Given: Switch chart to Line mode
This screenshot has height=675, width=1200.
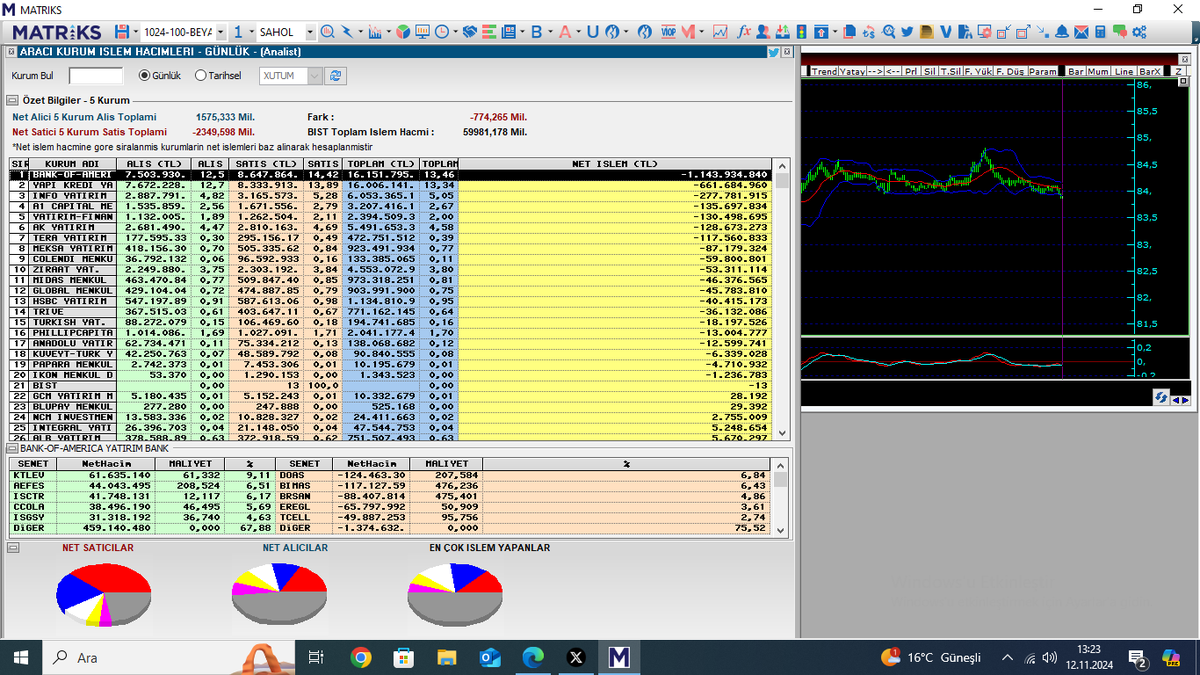Looking at the screenshot, I should (1124, 72).
